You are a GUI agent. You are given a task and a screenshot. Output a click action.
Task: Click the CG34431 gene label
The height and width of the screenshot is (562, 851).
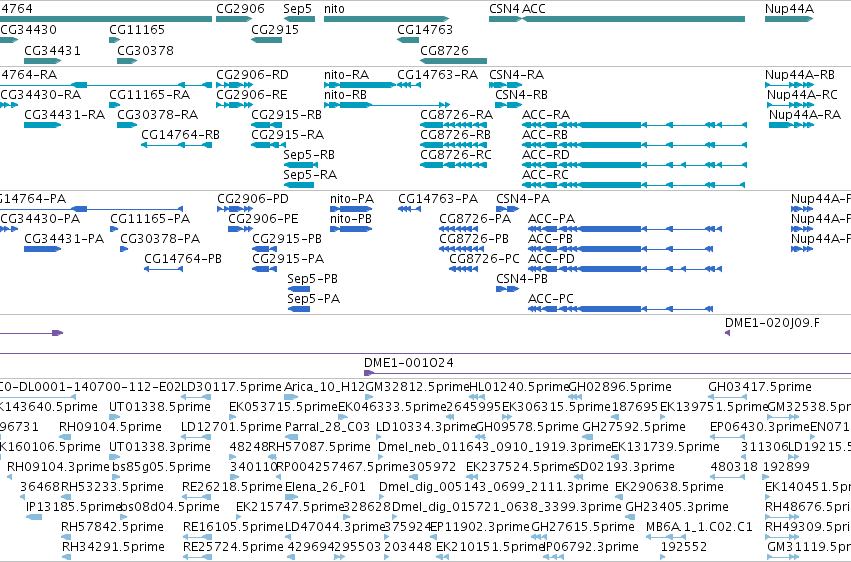pos(52,50)
